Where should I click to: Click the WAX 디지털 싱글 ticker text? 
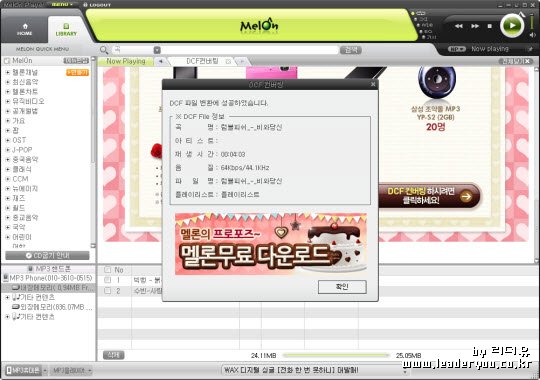[x=291, y=370]
